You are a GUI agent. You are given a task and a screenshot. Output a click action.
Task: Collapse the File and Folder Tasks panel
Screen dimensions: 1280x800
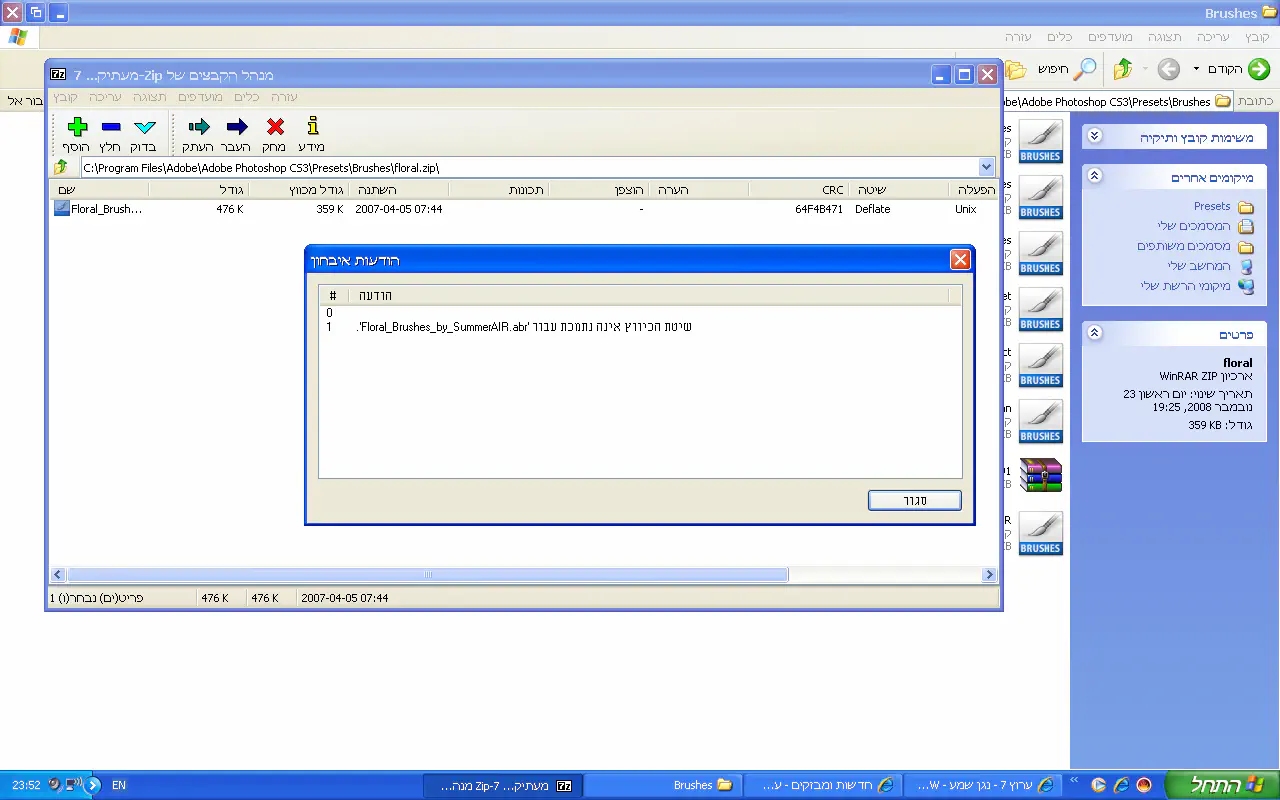click(x=1094, y=136)
